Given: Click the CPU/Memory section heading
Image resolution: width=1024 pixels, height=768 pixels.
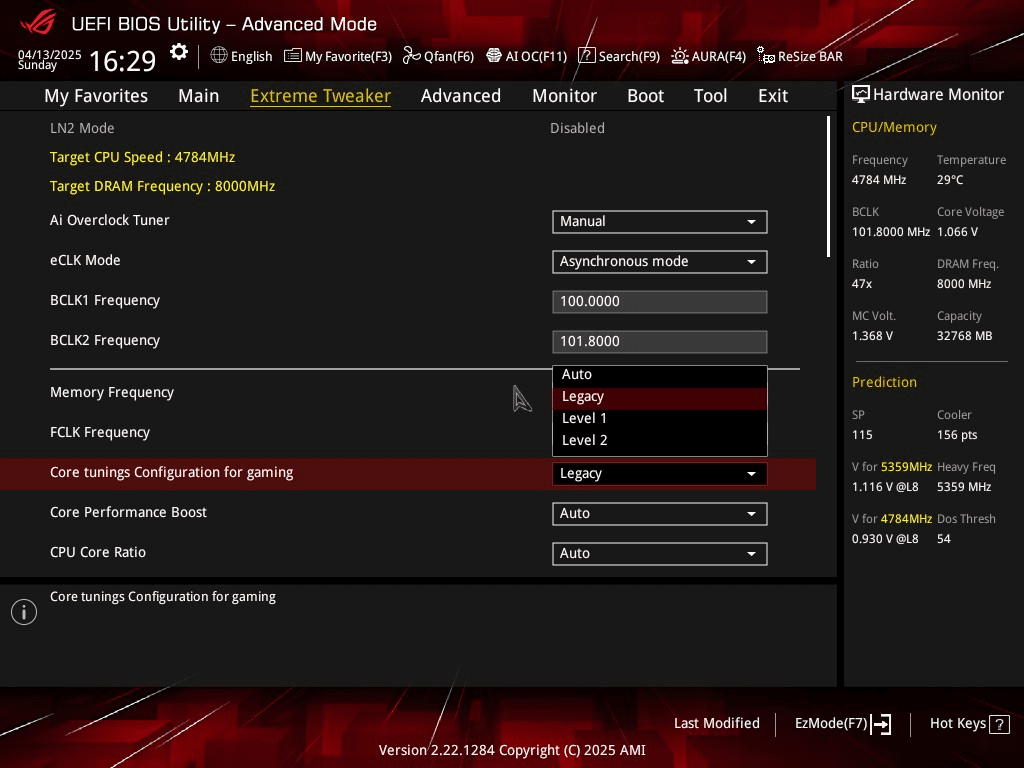Looking at the screenshot, I should (x=894, y=127).
